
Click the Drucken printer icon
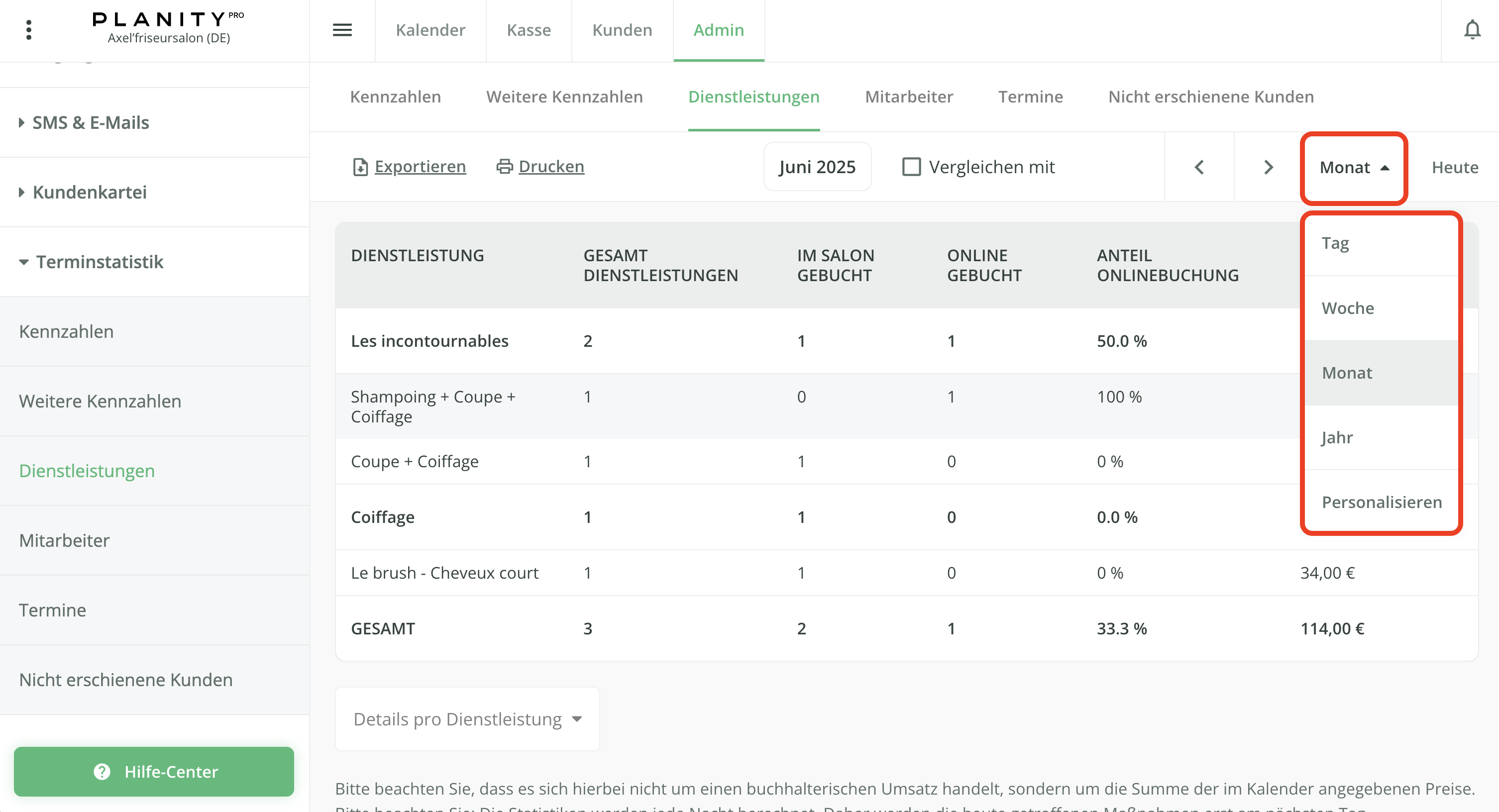pyautogui.click(x=504, y=167)
